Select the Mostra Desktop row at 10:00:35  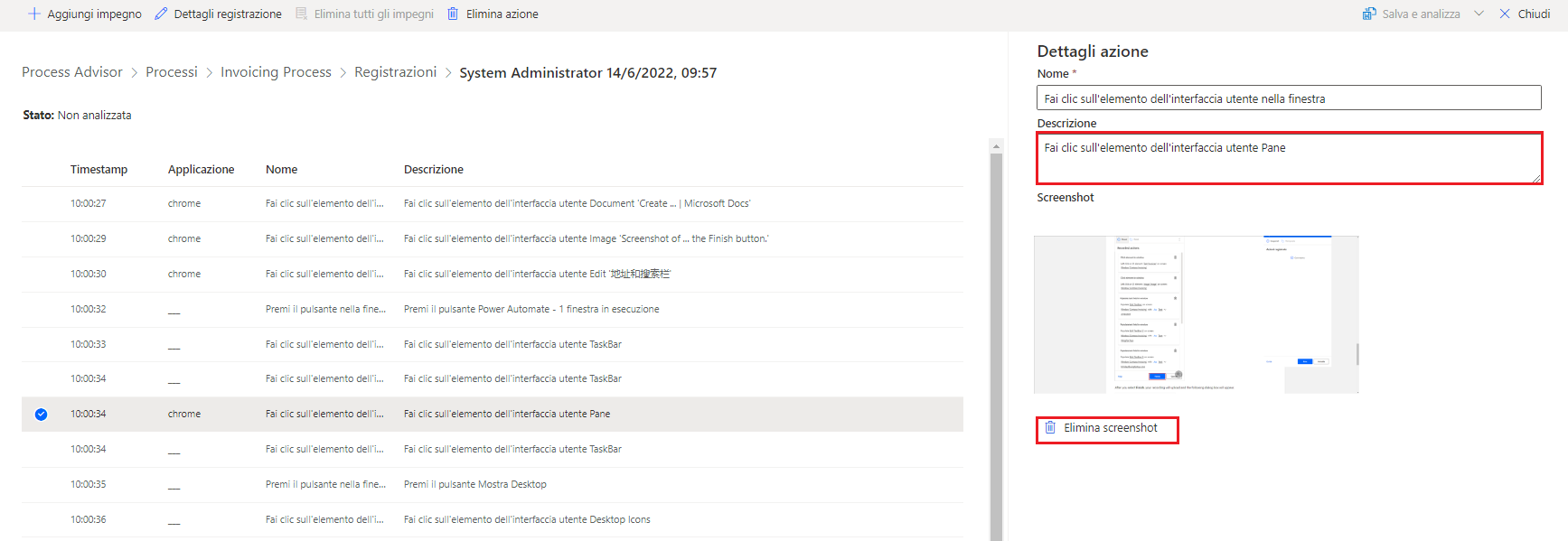click(x=493, y=484)
